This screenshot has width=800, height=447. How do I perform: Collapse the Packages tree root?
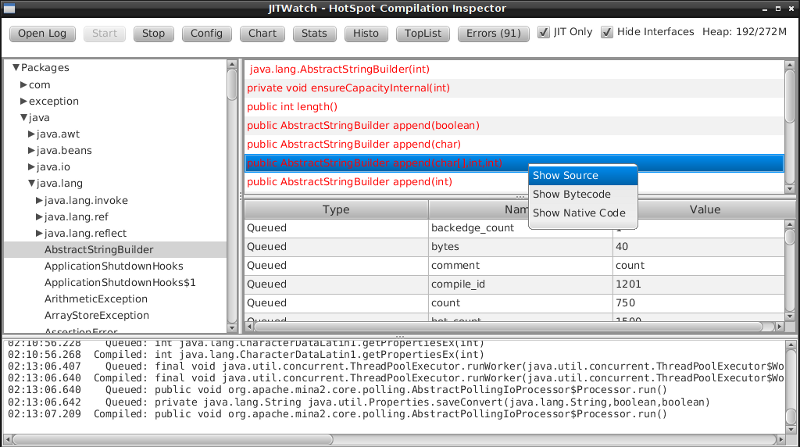pyautogui.click(x=16, y=68)
